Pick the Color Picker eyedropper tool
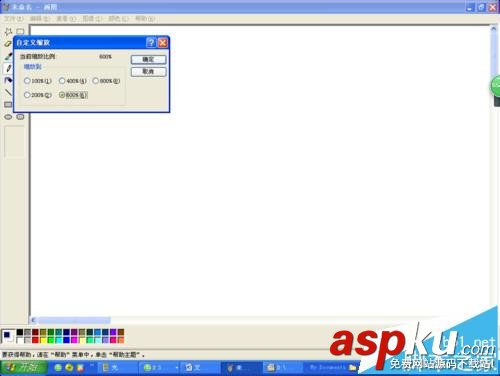The image size is (500, 376). point(8,56)
